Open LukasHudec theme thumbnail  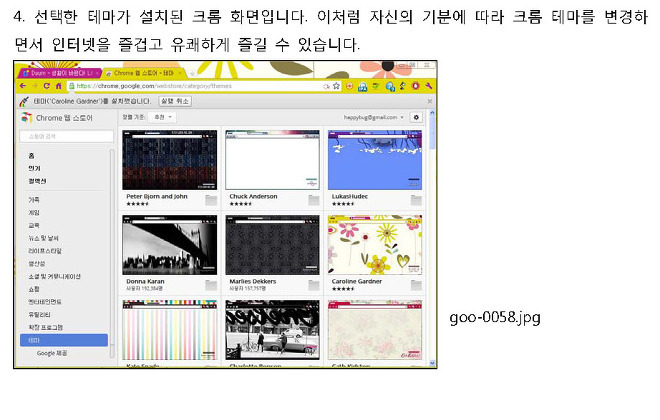click(375, 160)
